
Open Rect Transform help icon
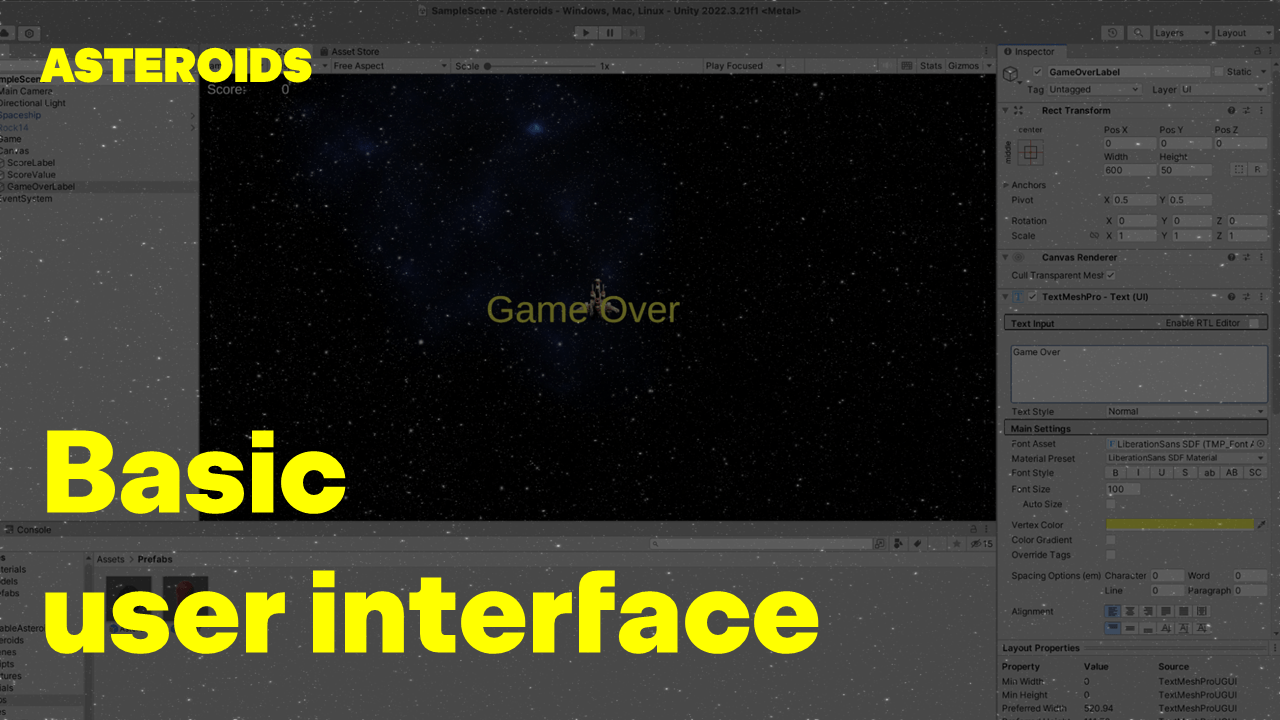[1232, 111]
